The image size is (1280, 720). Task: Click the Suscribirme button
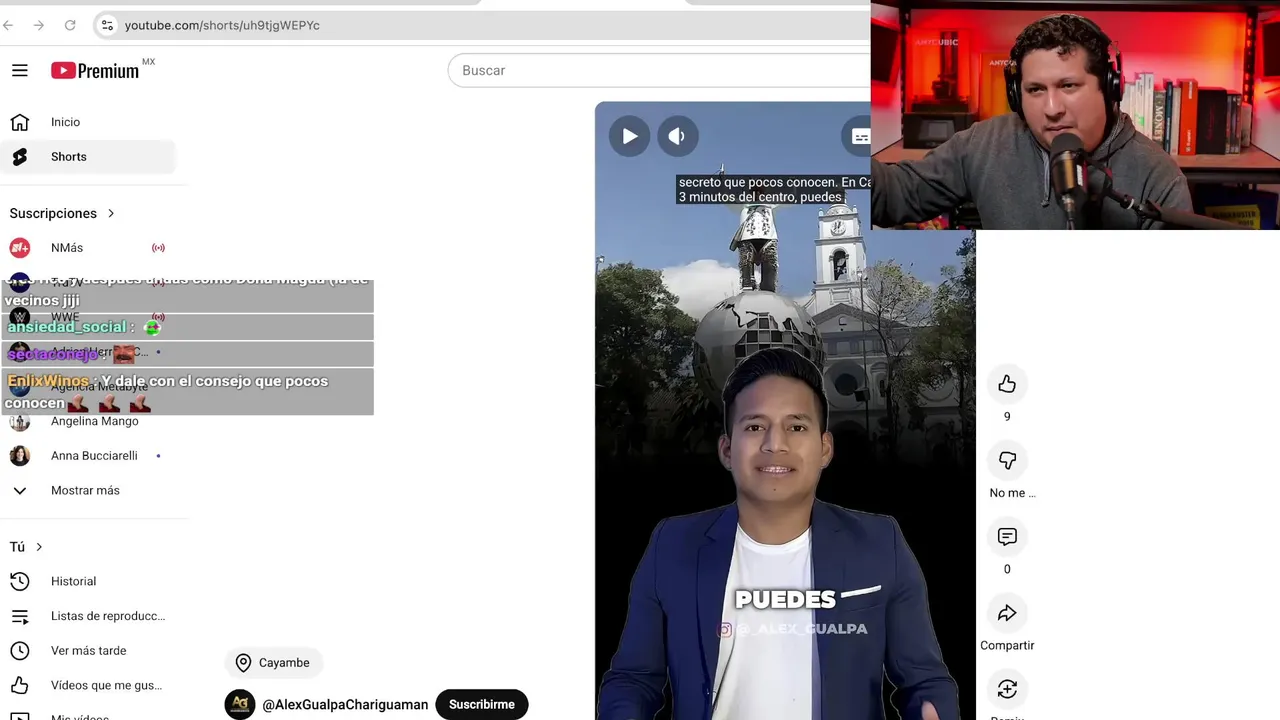coord(482,704)
